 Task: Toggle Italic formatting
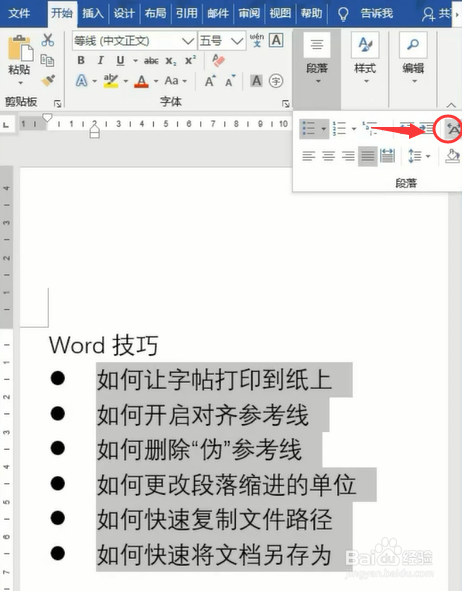coord(100,60)
